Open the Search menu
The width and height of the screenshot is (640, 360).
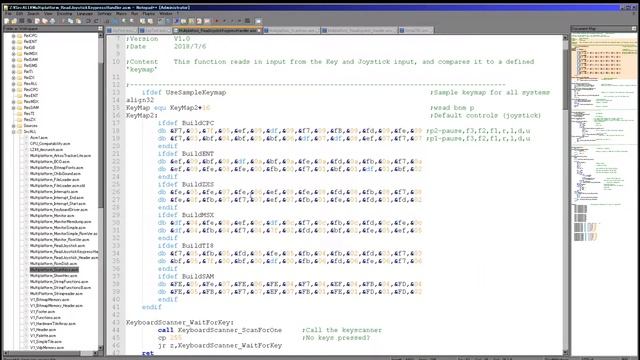point(33,13)
